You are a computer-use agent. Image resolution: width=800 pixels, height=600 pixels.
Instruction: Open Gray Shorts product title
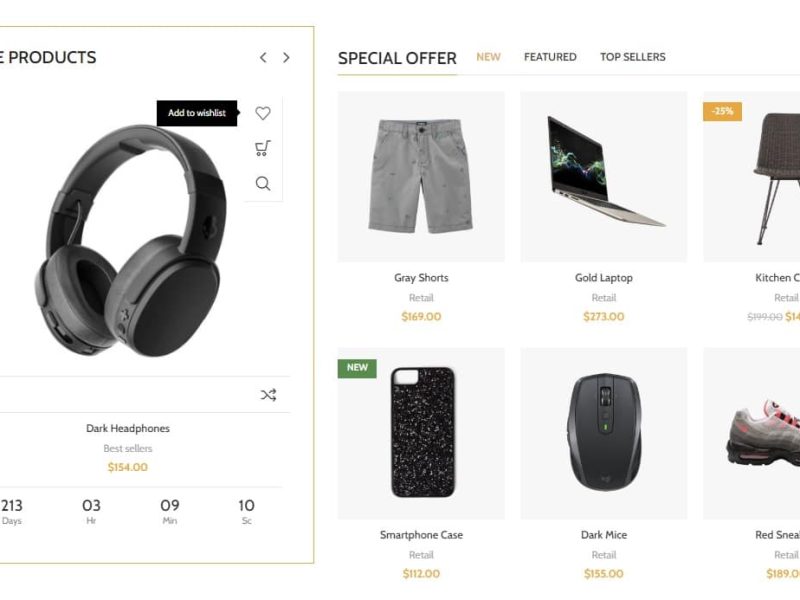point(421,278)
